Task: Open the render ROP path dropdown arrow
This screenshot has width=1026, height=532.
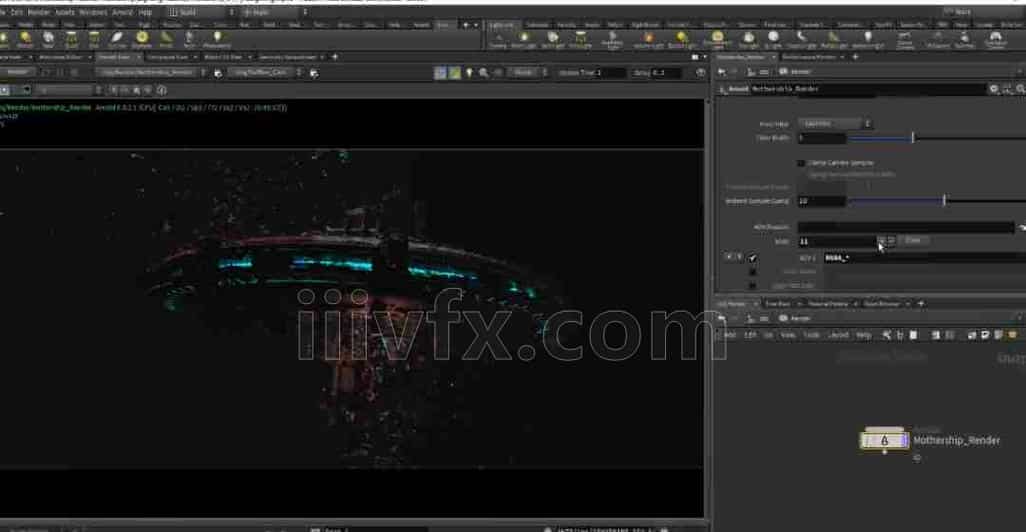Action: (203, 73)
